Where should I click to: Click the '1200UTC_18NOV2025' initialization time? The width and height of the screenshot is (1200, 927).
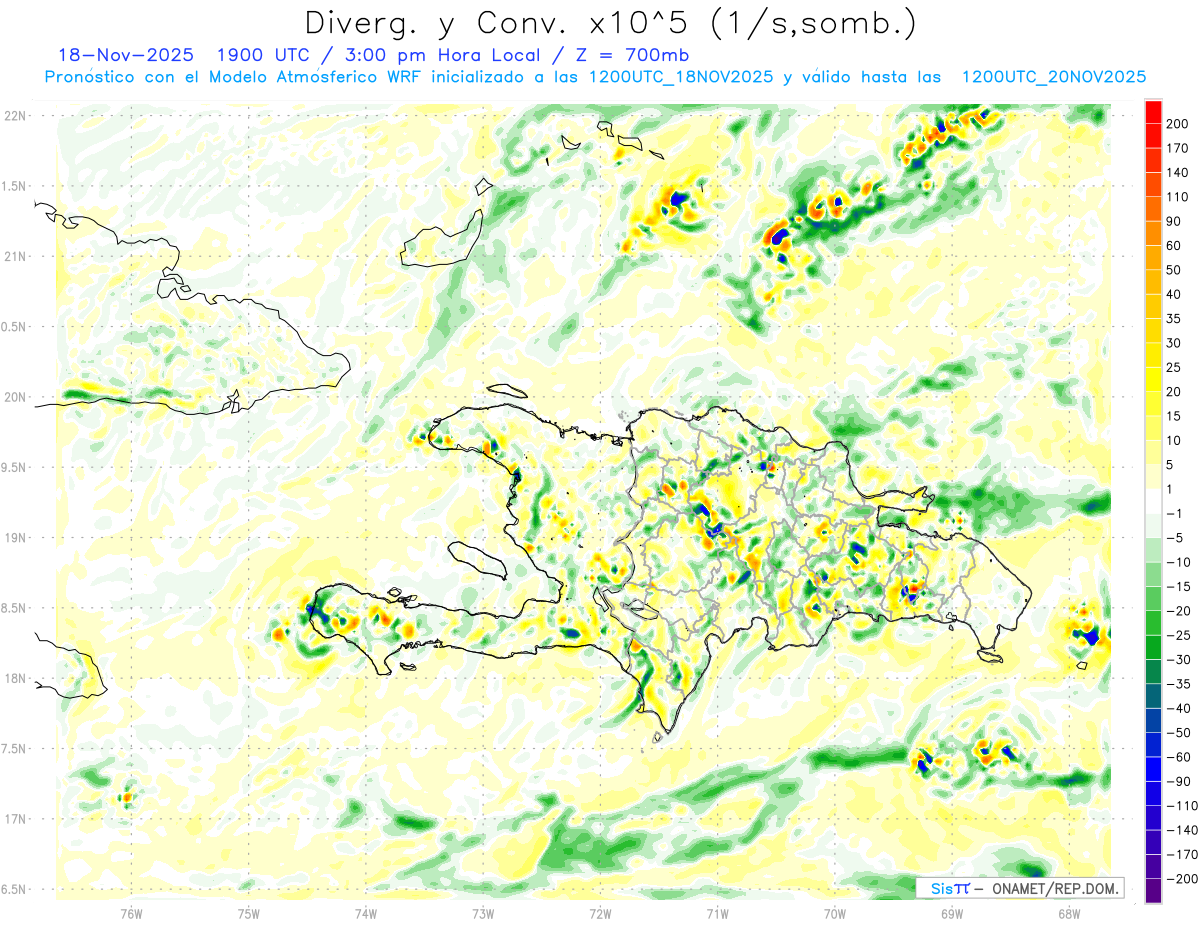click(x=680, y=77)
